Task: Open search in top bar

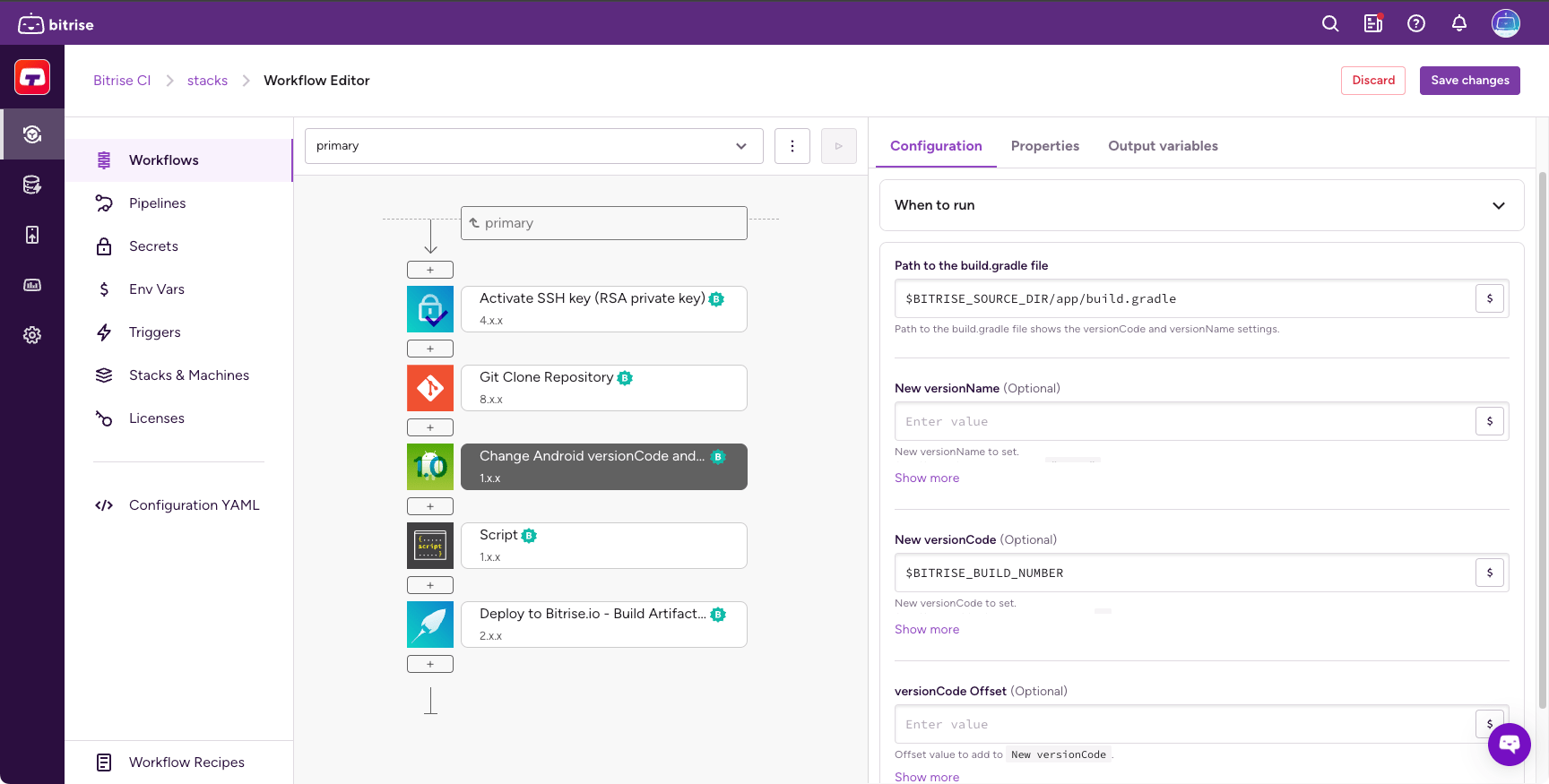Action: 1330,24
